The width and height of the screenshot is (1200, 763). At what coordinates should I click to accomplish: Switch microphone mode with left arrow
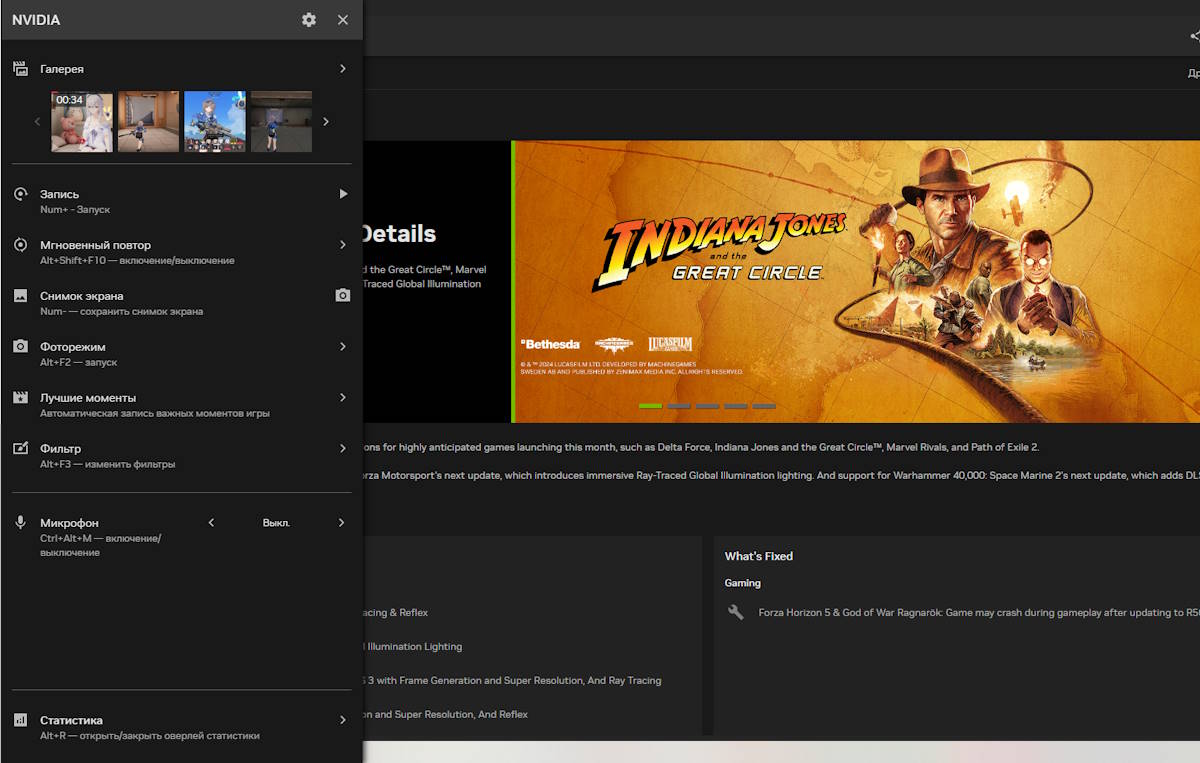point(211,523)
